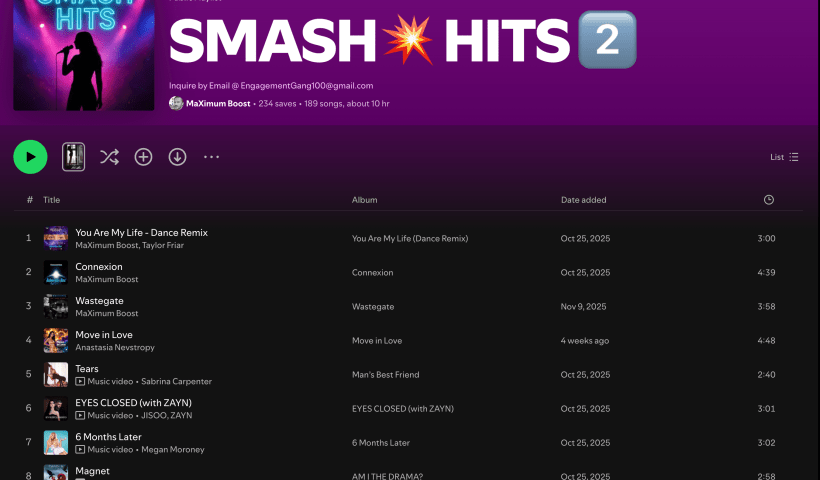The height and width of the screenshot is (480, 820).
Task: Open Anastasia Nevstropy artist page
Action: pyautogui.click(x=118, y=347)
